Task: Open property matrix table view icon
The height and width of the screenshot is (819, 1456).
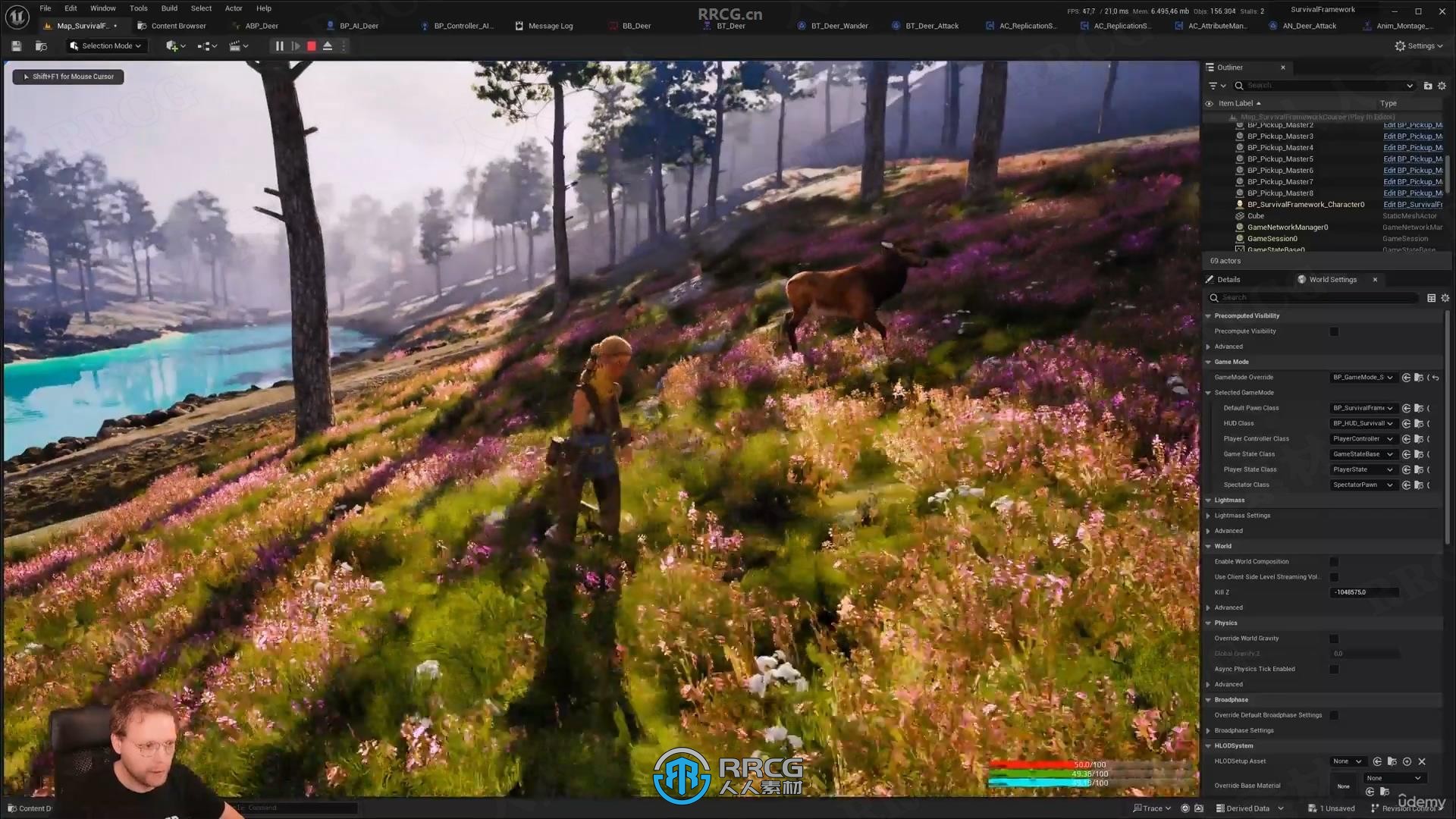Action: tap(1431, 298)
